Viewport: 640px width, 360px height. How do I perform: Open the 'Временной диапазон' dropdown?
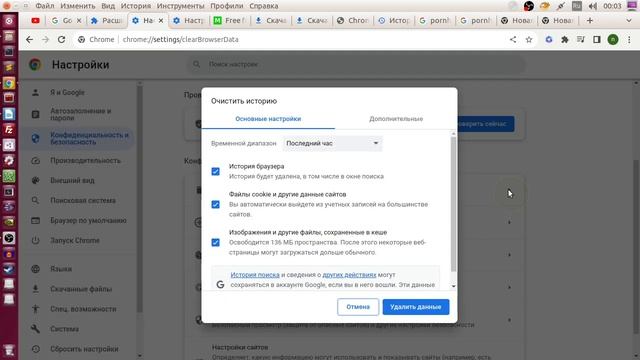point(333,143)
